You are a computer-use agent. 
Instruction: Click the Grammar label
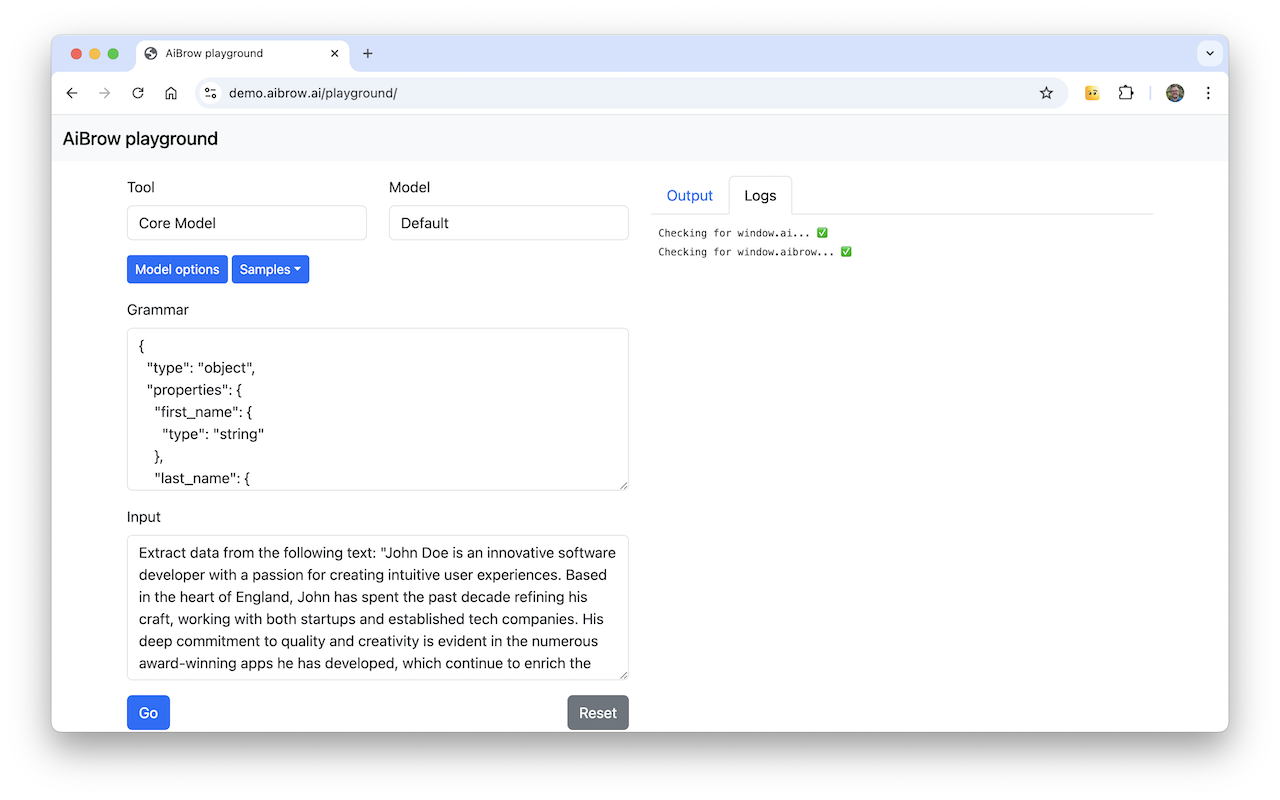point(158,310)
